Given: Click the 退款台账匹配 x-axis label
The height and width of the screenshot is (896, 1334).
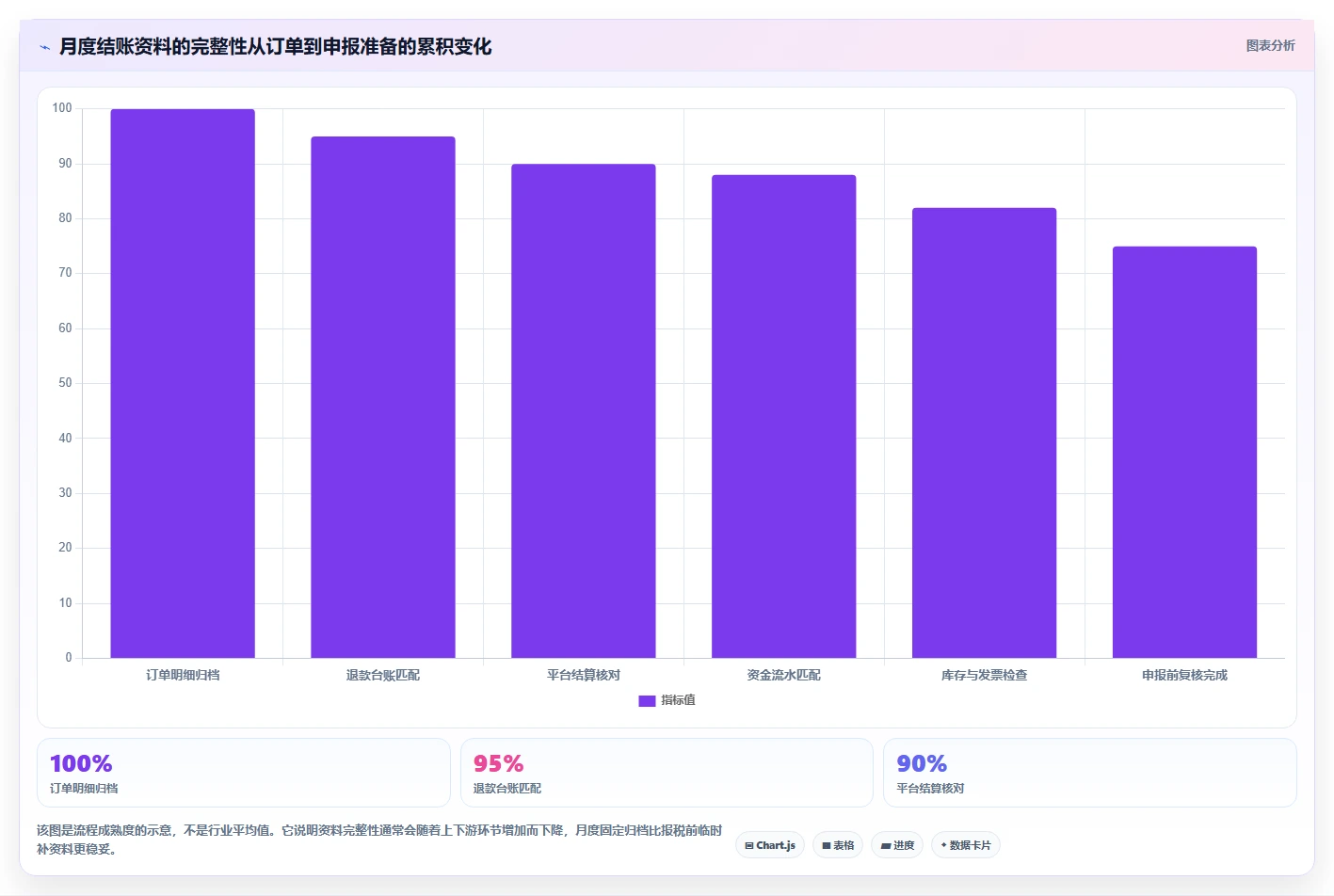Looking at the screenshot, I should (383, 675).
